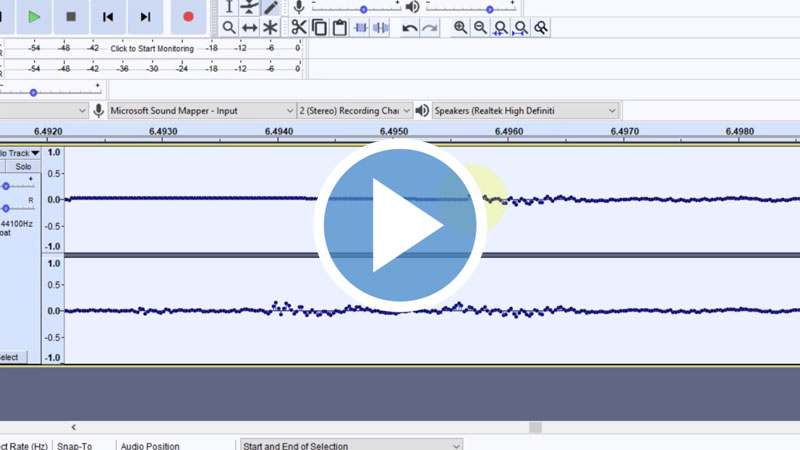Open the Microsoft Sound Mapper input dropdown
This screenshot has height=450, width=800.
(201, 110)
